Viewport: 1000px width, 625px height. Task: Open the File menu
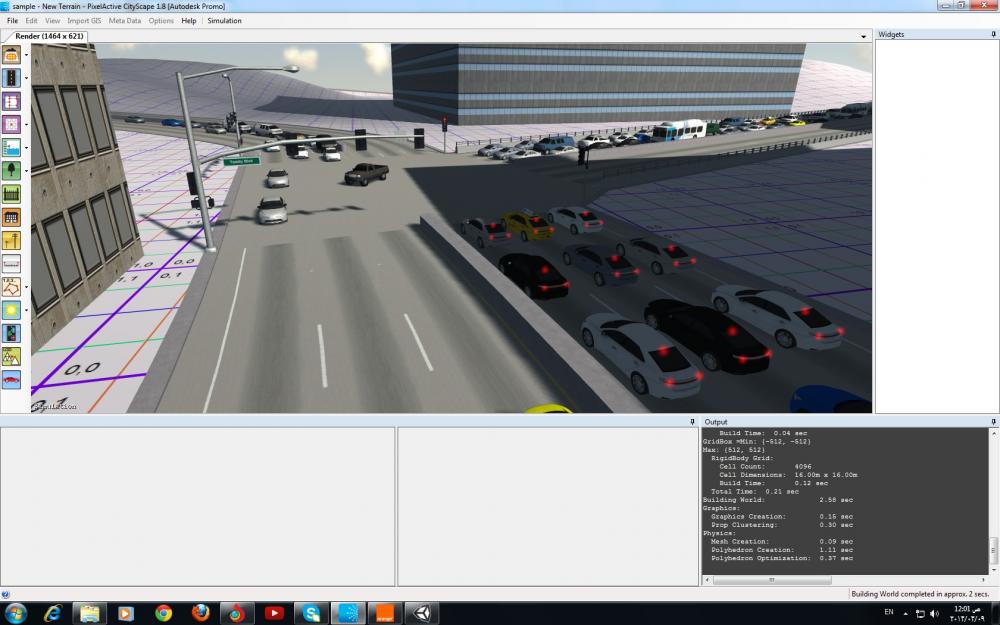coord(12,20)
